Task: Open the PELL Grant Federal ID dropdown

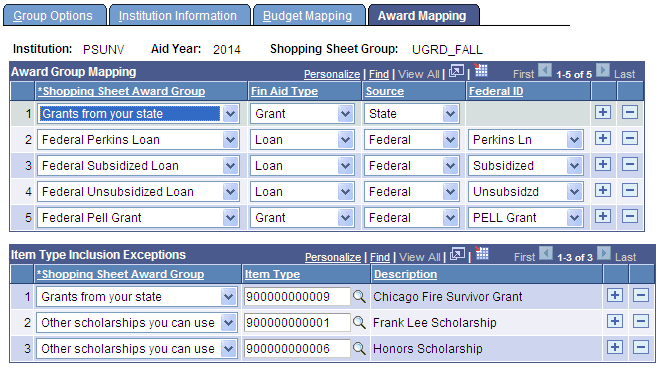Action: 574,218
